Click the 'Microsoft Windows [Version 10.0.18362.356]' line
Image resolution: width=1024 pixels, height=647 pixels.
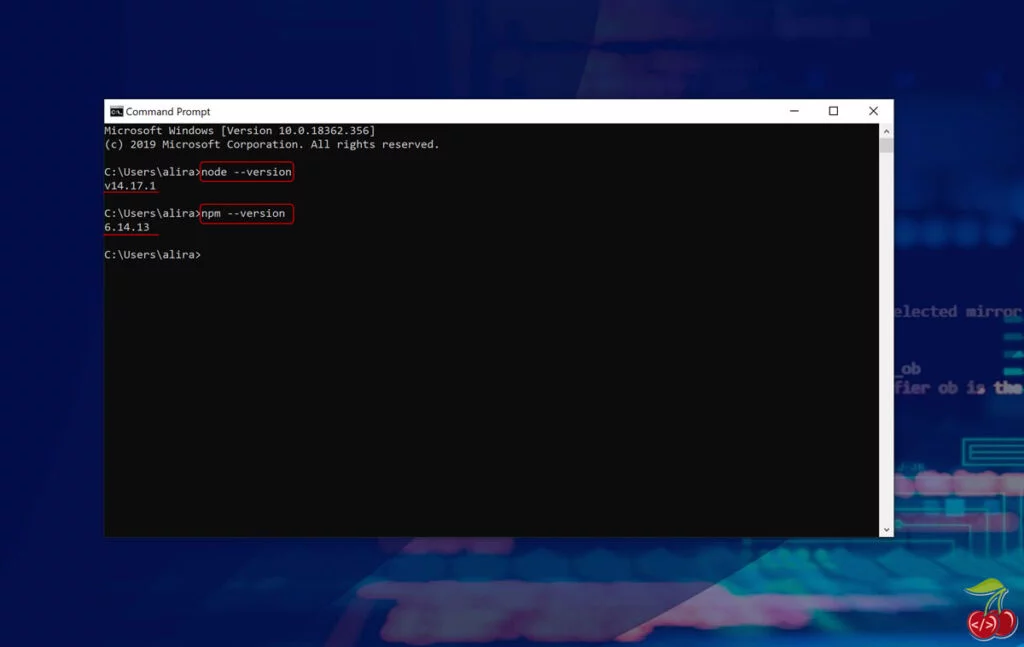point(240,131)
